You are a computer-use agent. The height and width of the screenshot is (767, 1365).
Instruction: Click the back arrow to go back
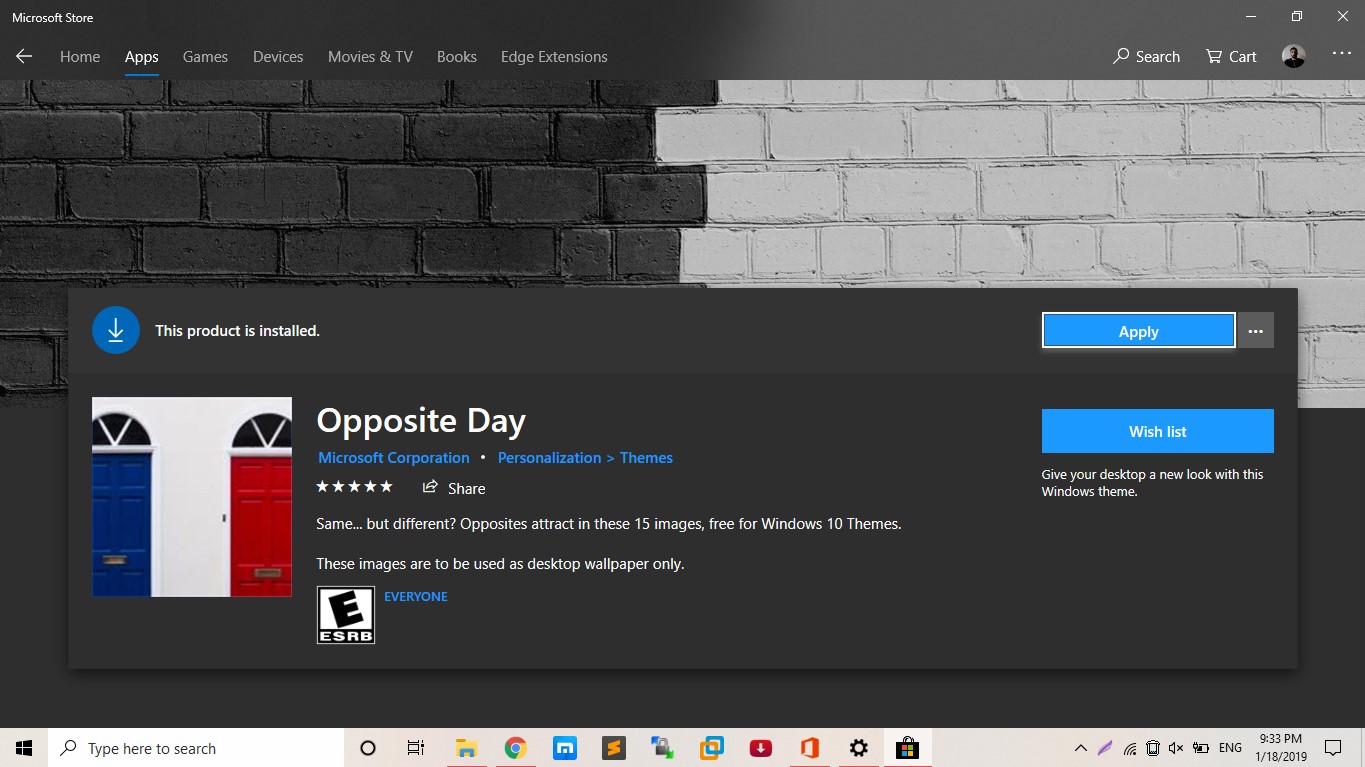pyautogui.click(x=22, y=57)
